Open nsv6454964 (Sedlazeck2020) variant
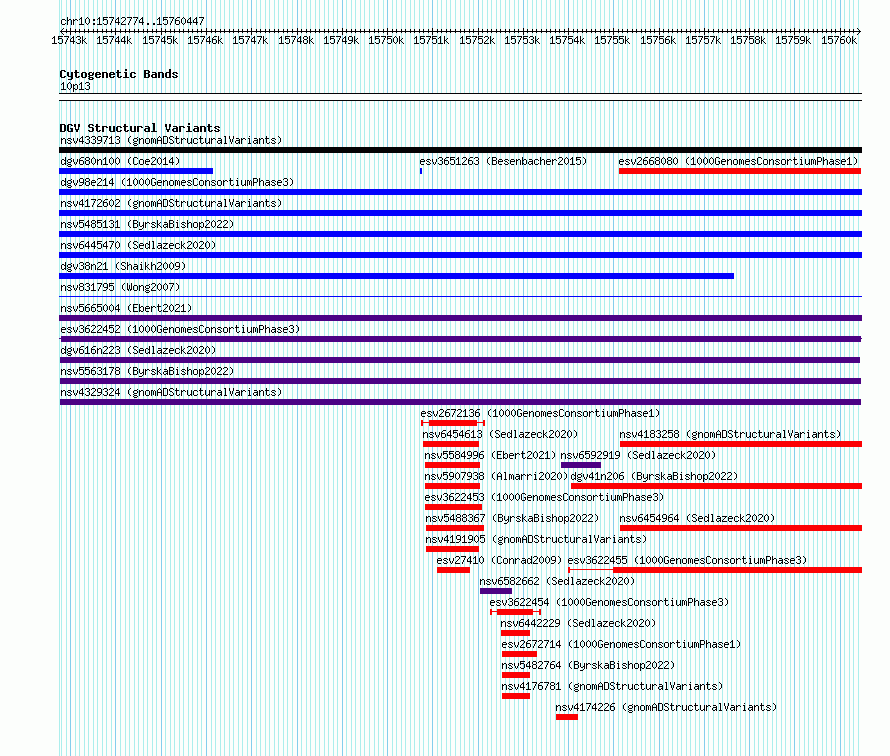The width and height of the screenshot is (890, 756). point(697,518)
